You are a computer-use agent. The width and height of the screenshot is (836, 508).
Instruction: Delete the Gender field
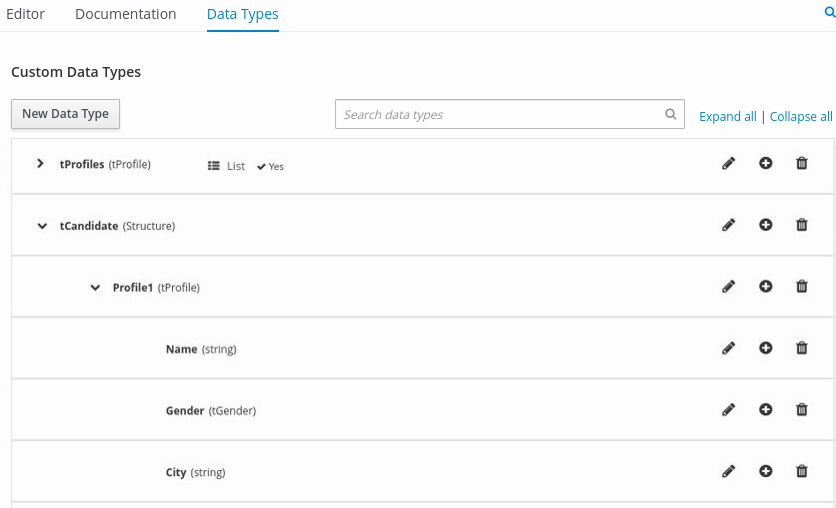click(802, 409)
